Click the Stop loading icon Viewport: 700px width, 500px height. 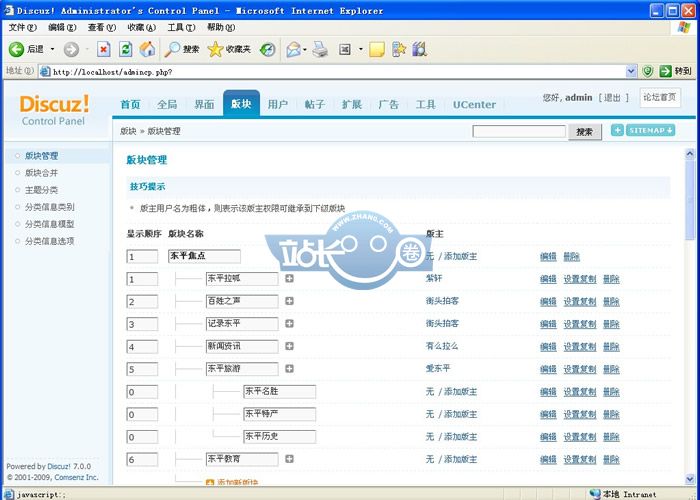[104, 49]
